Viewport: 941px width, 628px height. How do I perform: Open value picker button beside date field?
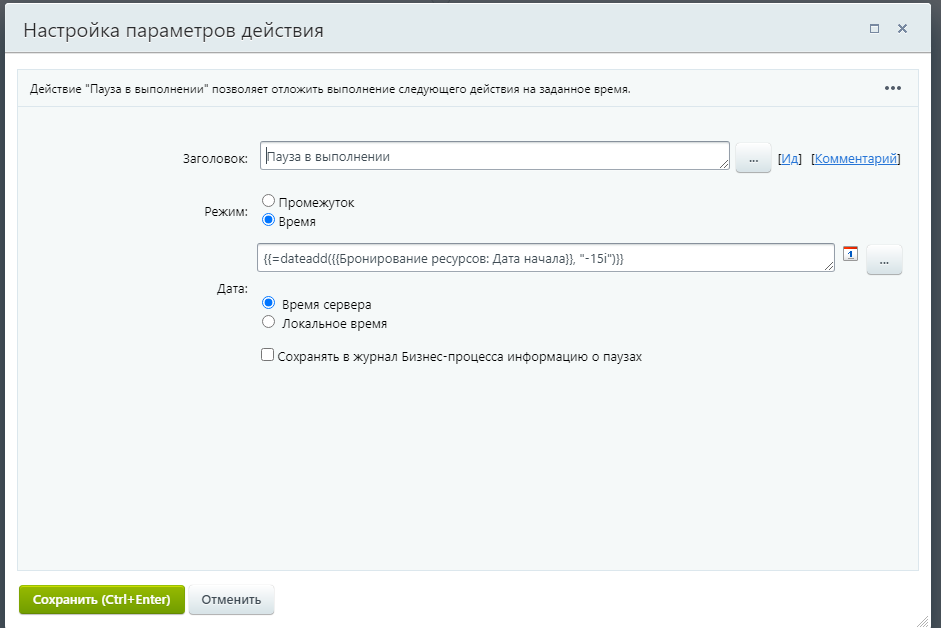point(884,260)
